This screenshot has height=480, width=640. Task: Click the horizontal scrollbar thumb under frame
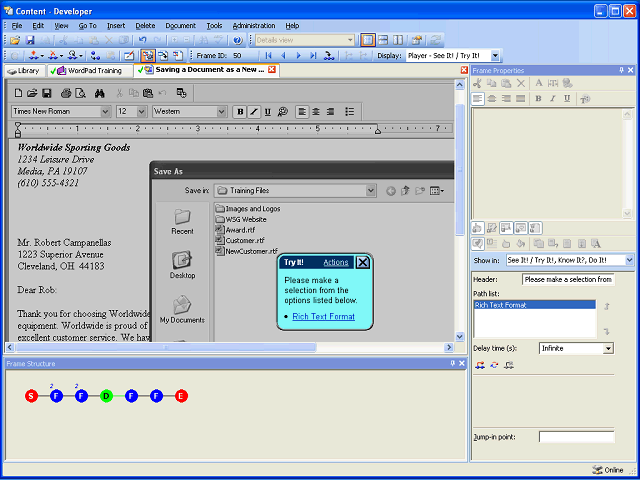tap(165, 347)
